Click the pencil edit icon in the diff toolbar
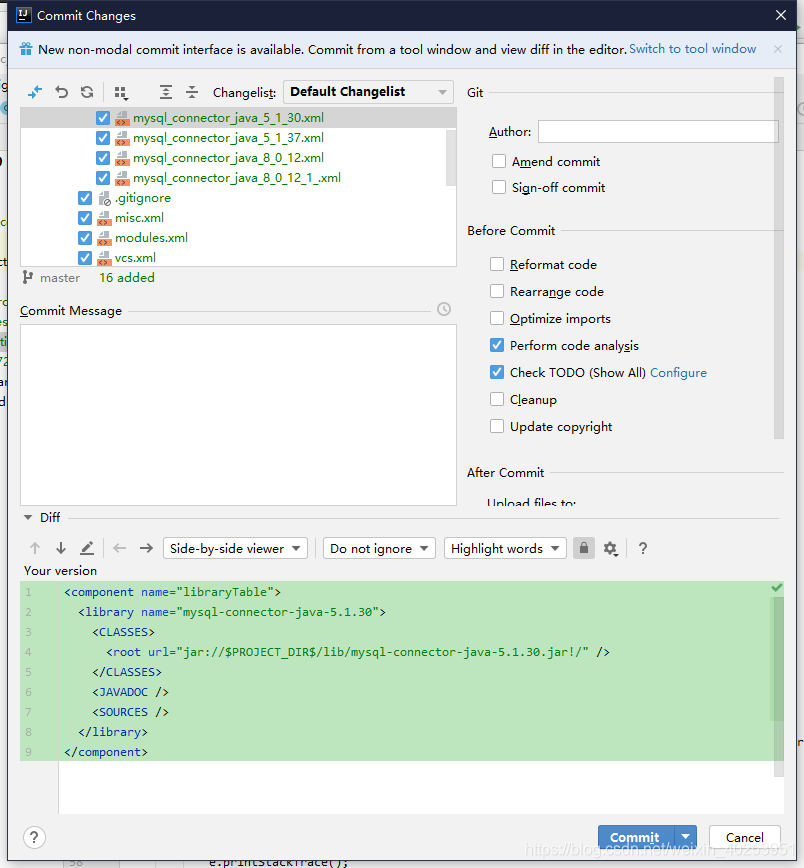 (88, 548)
